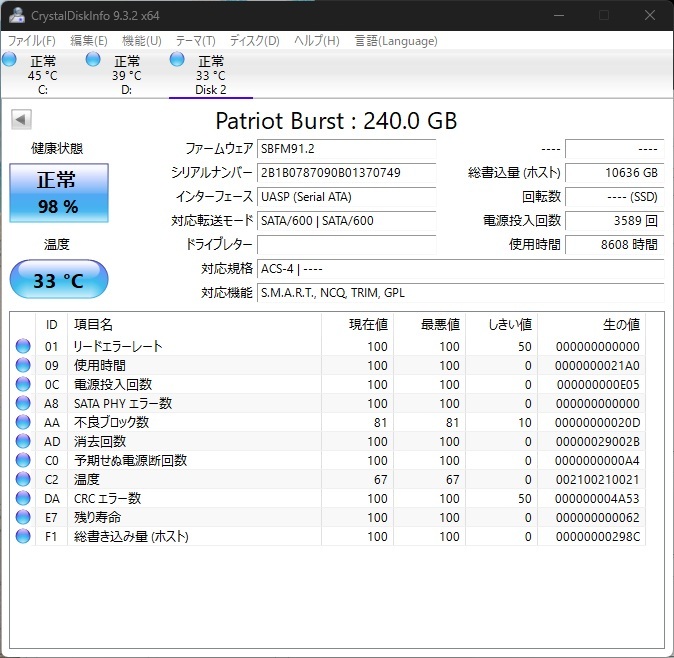Image resolution: width=674 pixels, height=658 pixels.
Task: Click the blue orb for attribute AD
Action: pyautogui.click(x=23, y=441)
